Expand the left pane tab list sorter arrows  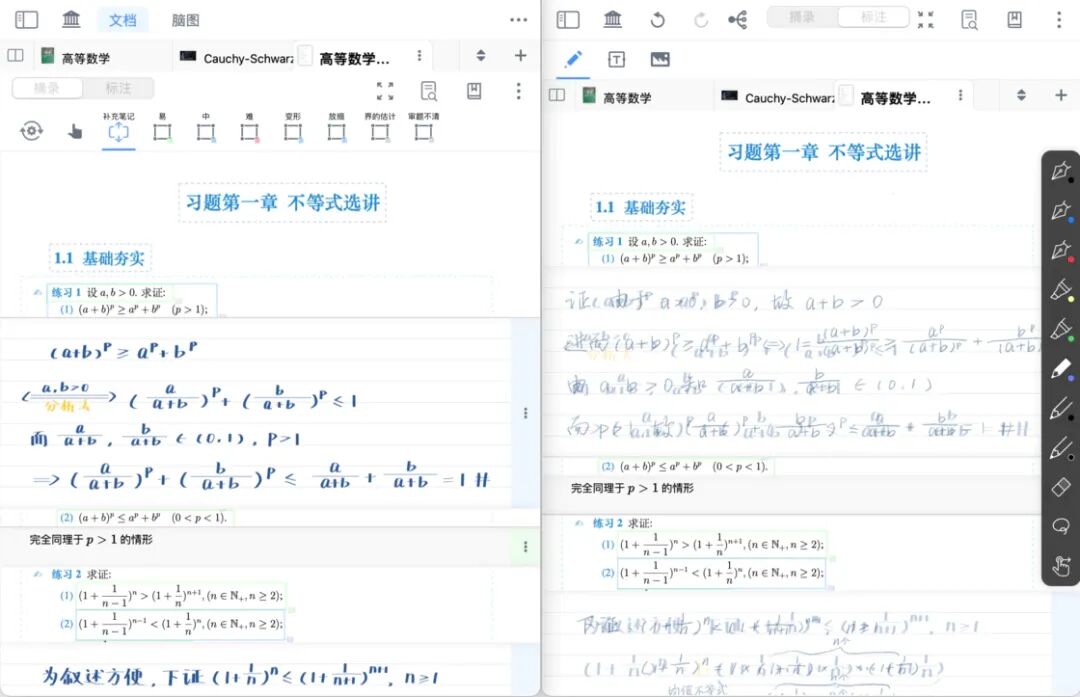point(481,56)
